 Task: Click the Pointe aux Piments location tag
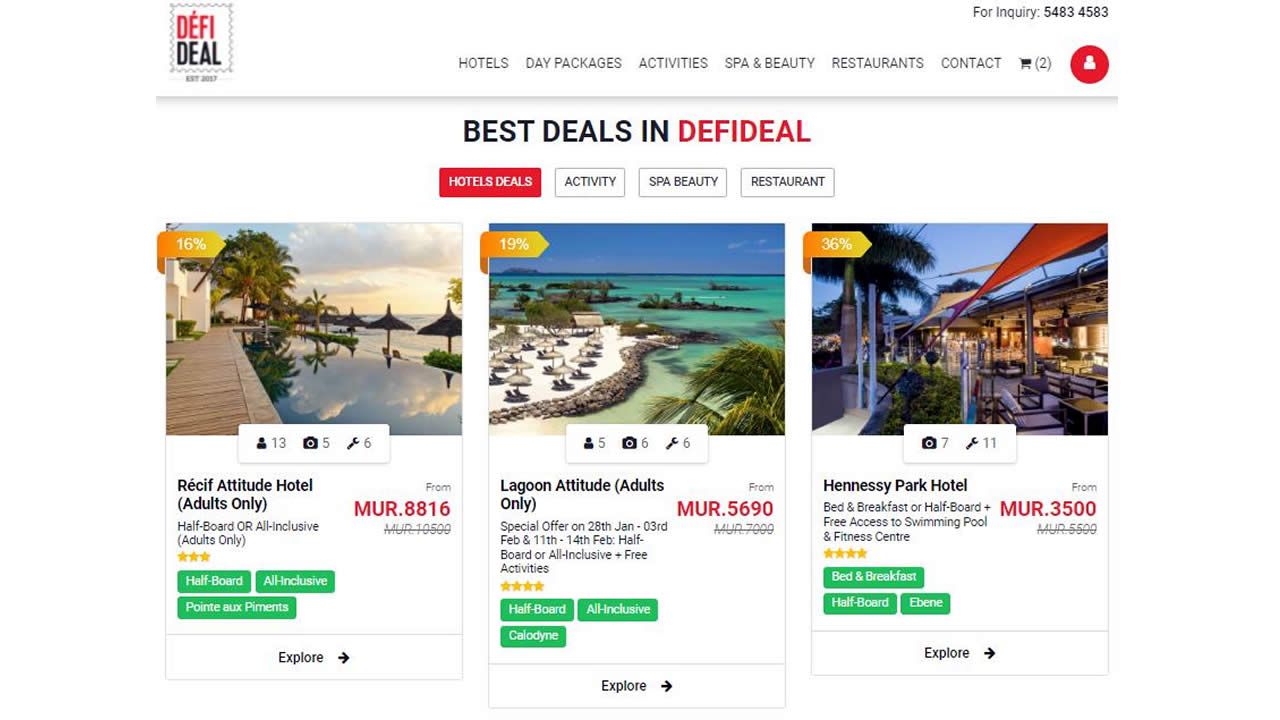237,607
